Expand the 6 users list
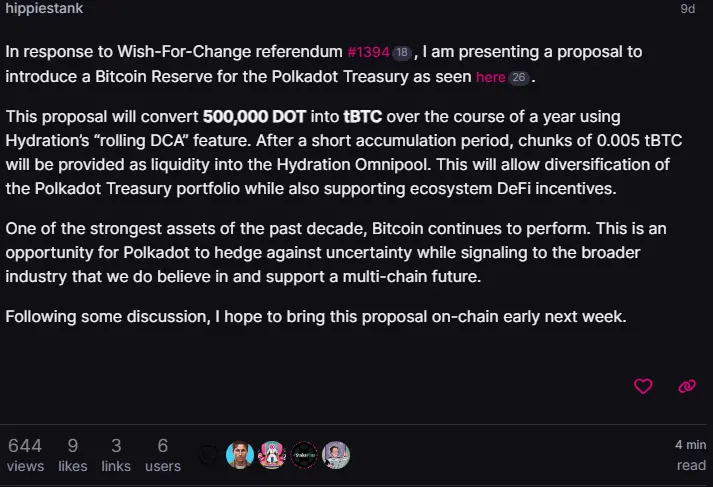The height and width of the screenshot is (487, 713). (x=163, y=455)
